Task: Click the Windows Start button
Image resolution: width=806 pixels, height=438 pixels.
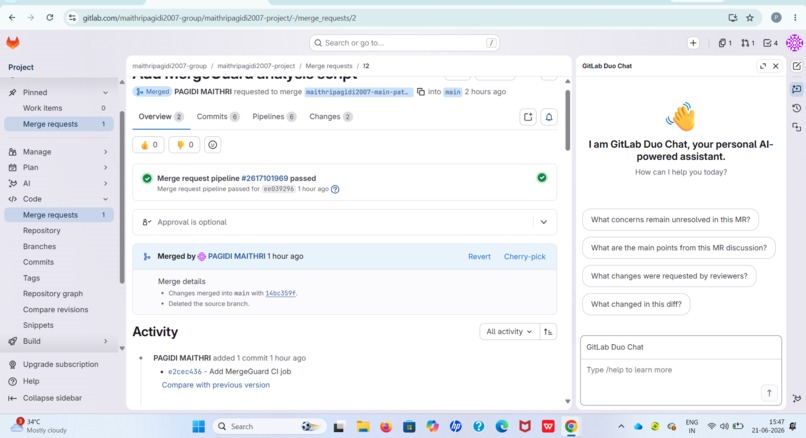Action: [198, 426]
